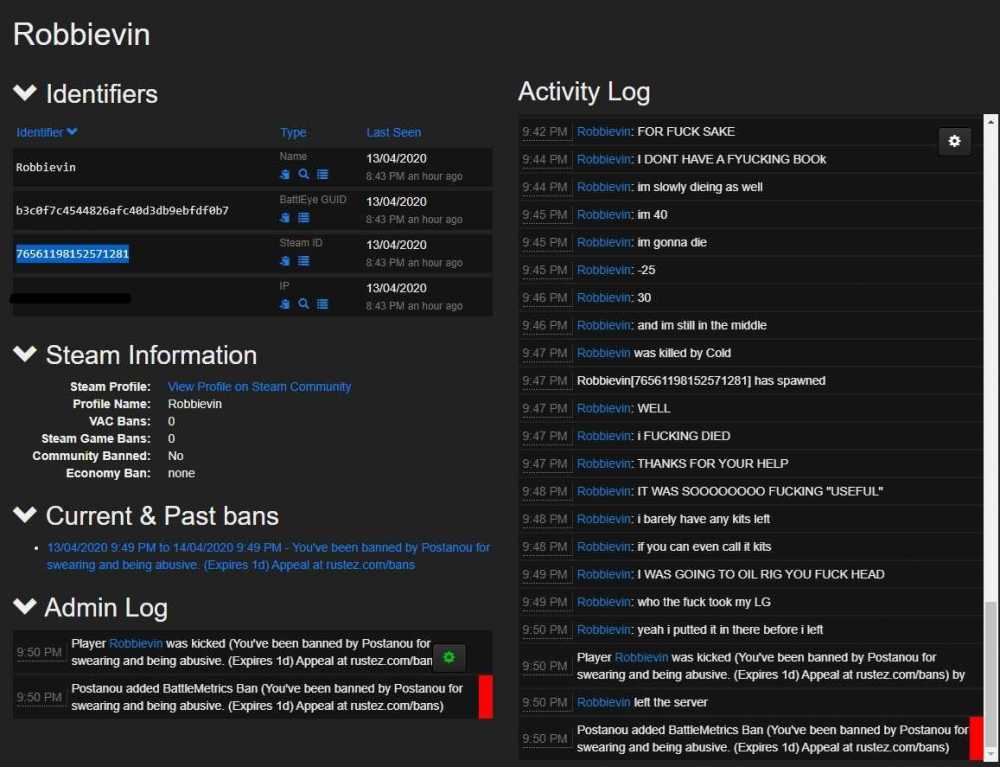Image resolution: width=1000 pixels, height=767 pixels.
Task: Open Activity Log settings gear
Action: coord(954,142)
